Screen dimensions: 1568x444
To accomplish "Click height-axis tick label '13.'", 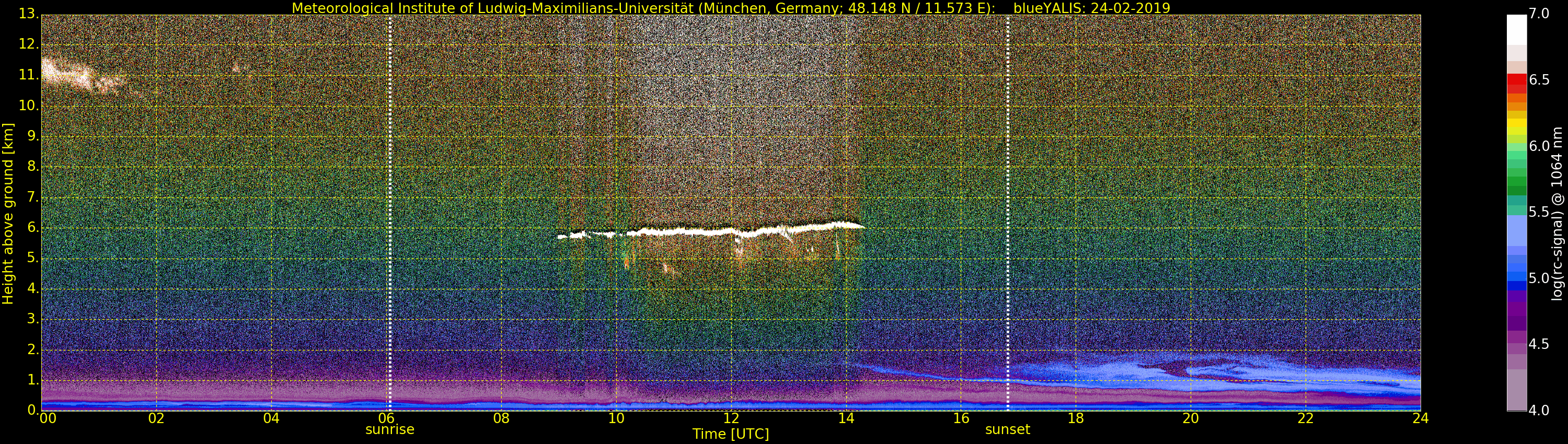I will click(29, 14).
